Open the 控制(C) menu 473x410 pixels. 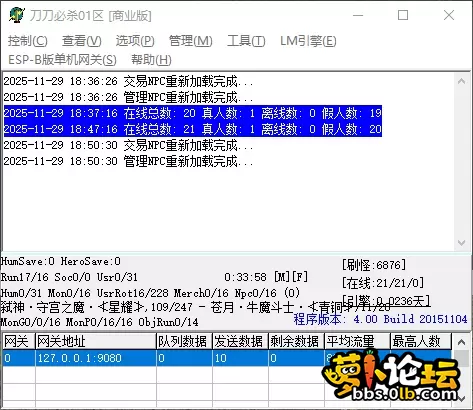point(28,41)
